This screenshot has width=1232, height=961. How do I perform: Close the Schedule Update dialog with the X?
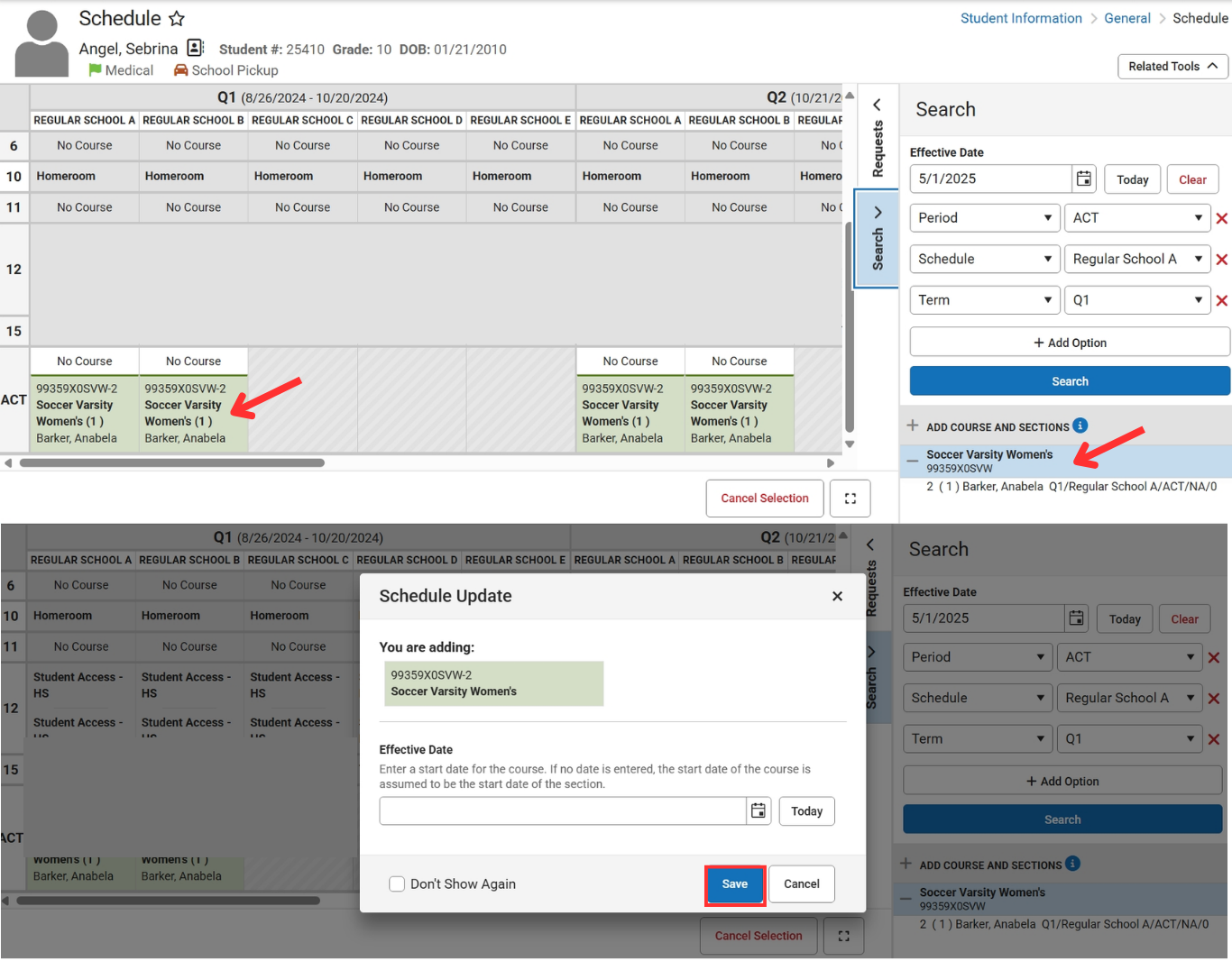[x=837, y=596]
